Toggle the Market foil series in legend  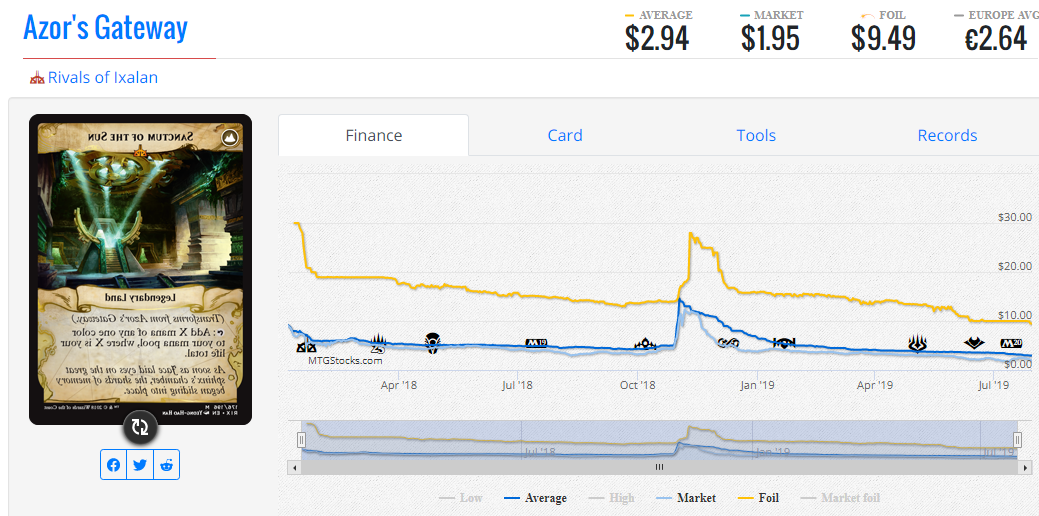coord(842,498)
